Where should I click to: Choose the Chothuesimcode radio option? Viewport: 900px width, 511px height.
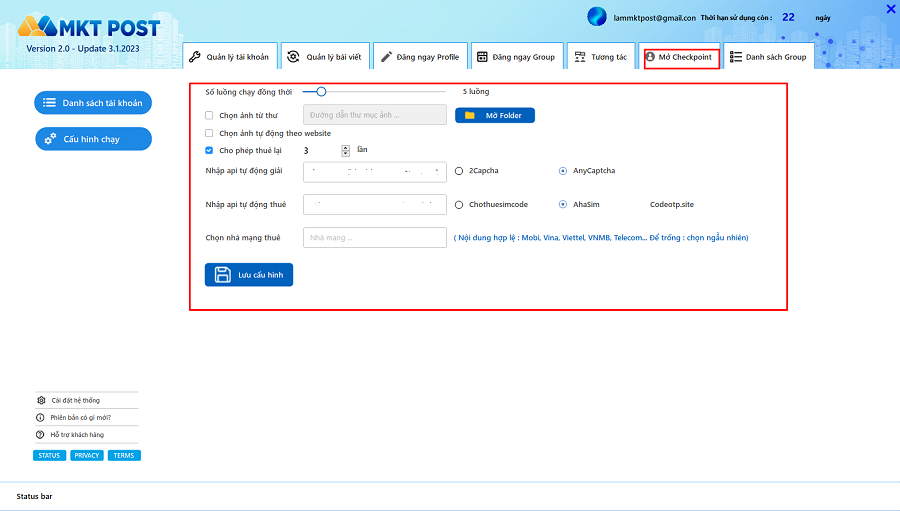coord(459,204)
